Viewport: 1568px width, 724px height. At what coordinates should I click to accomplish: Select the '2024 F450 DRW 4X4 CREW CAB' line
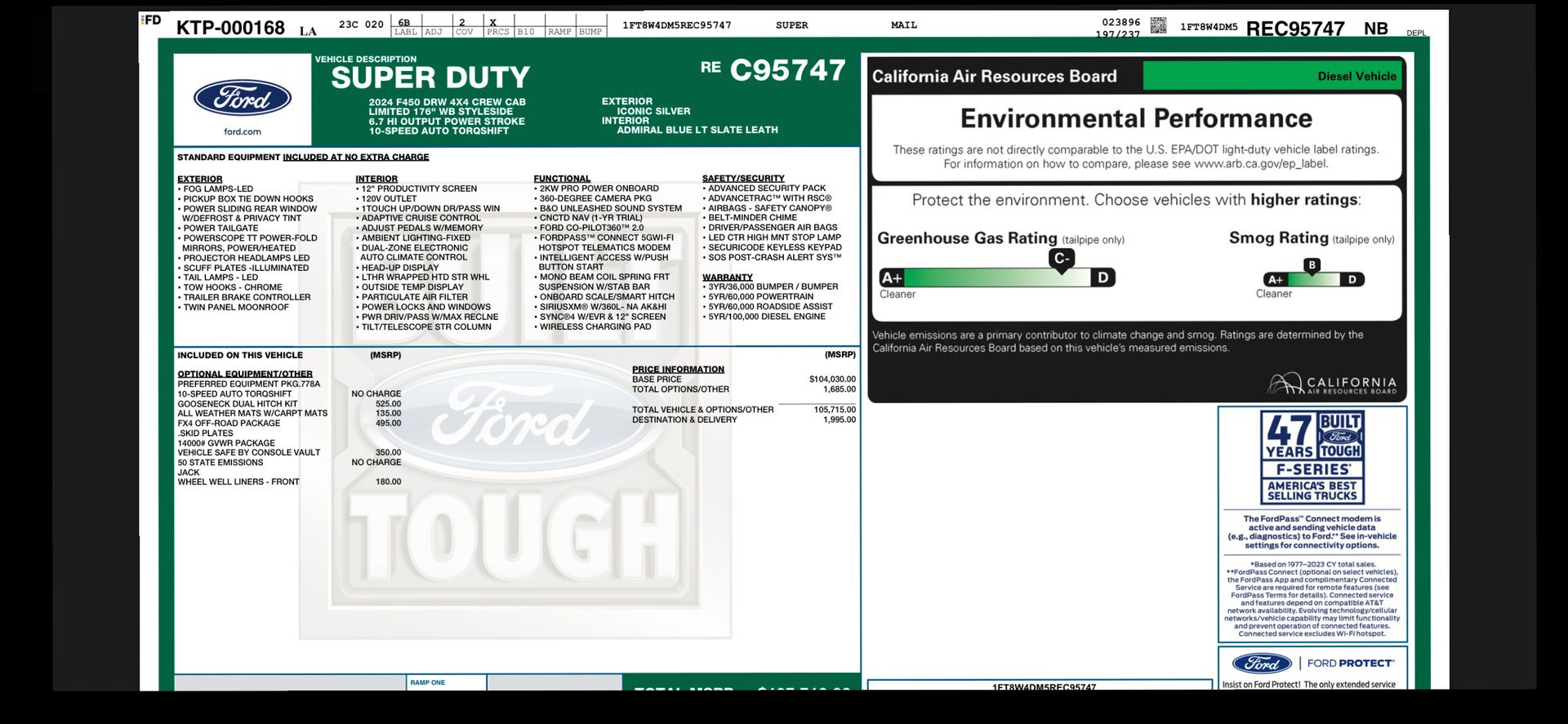(447, 102)
